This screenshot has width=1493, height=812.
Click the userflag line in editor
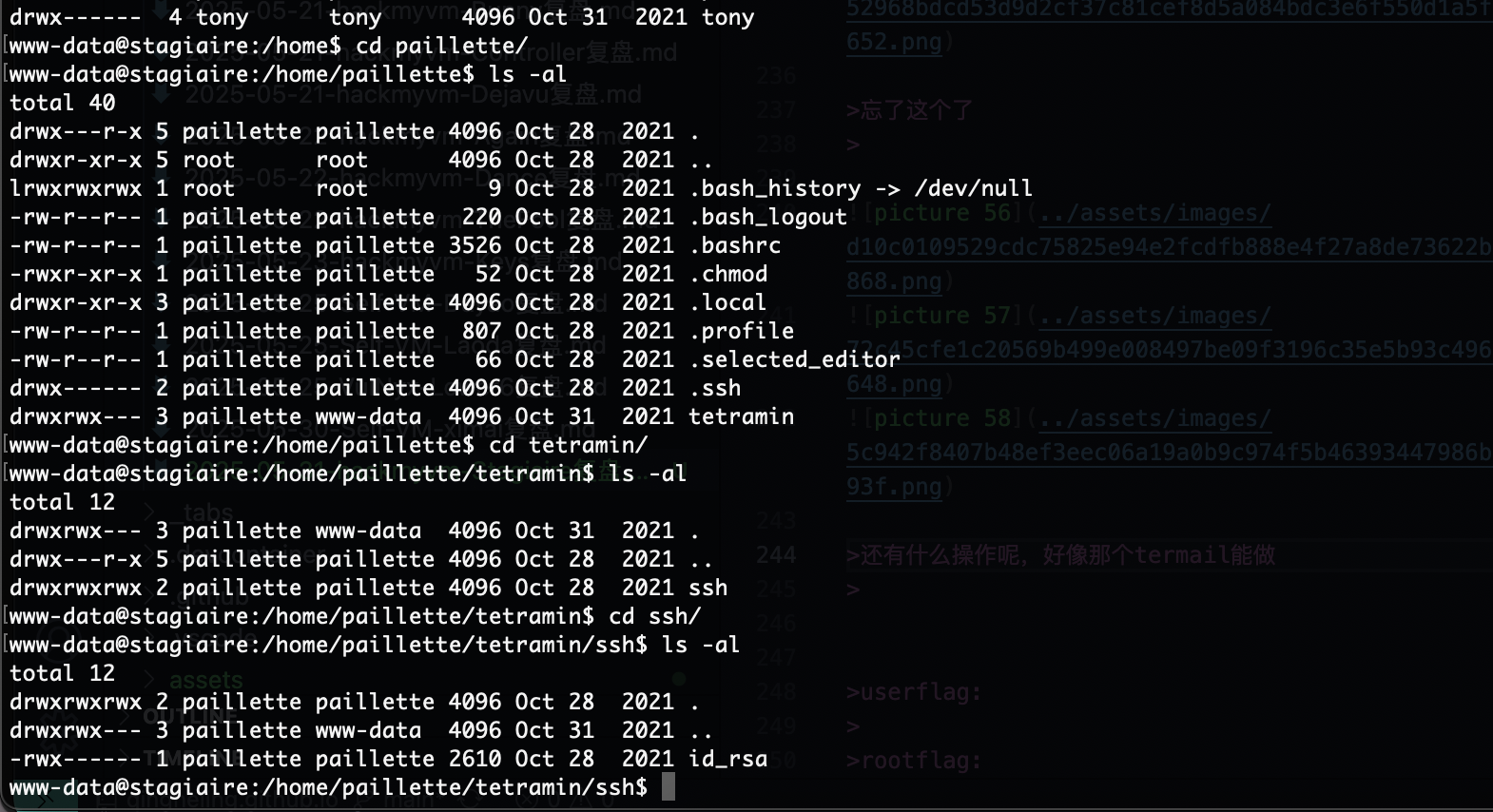(x=913, y=692)
